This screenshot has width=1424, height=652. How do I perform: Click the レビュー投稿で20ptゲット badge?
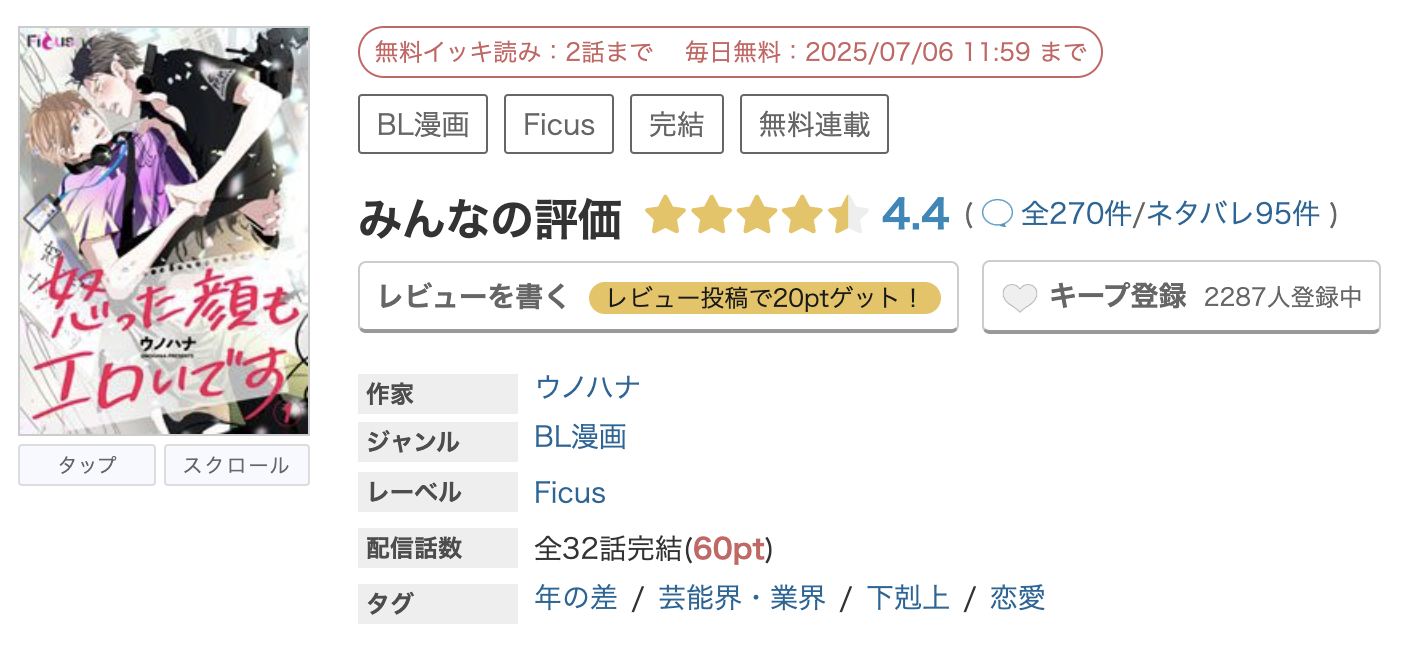[765, 298]
